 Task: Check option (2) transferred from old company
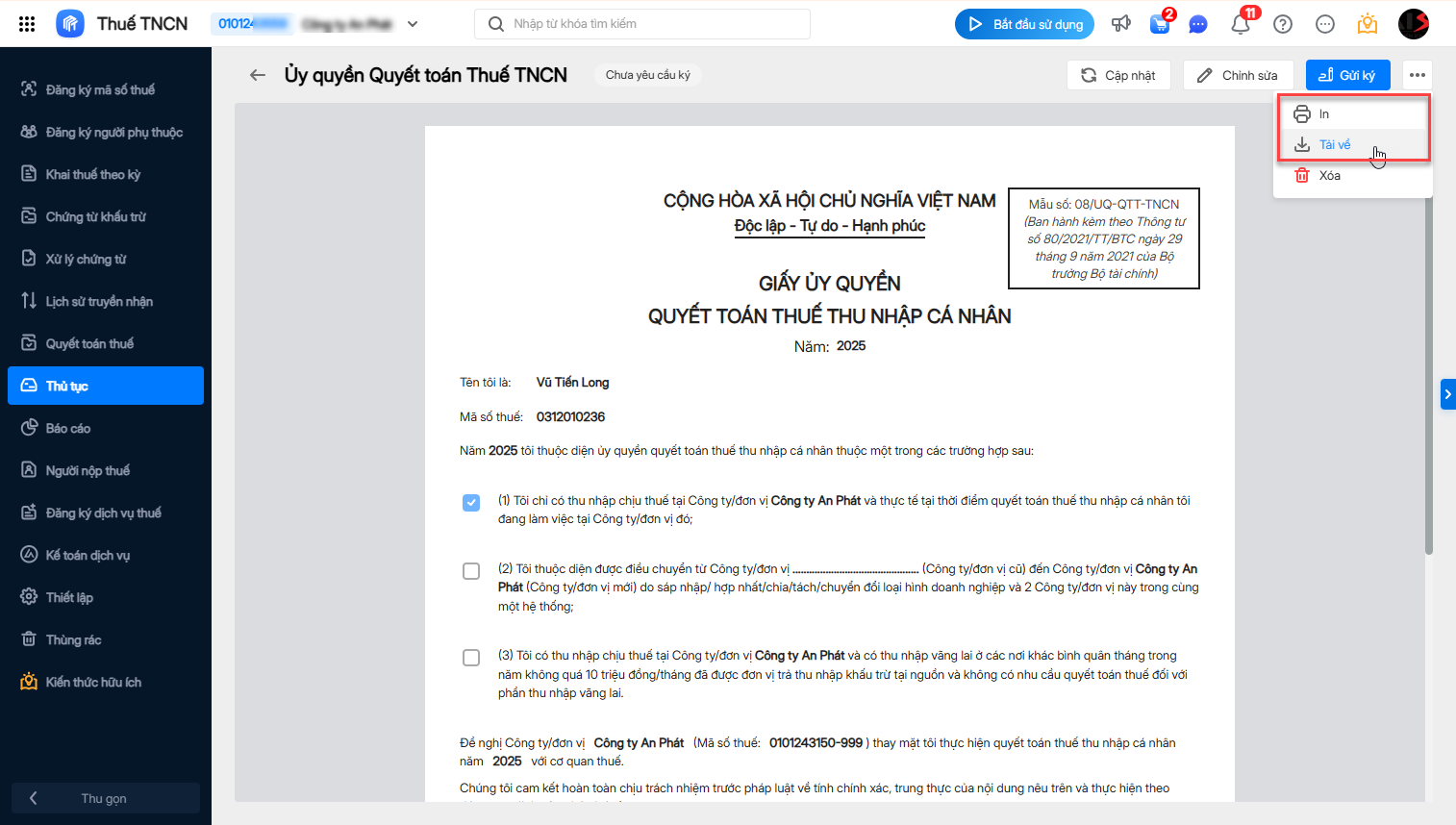coord(471,571)
